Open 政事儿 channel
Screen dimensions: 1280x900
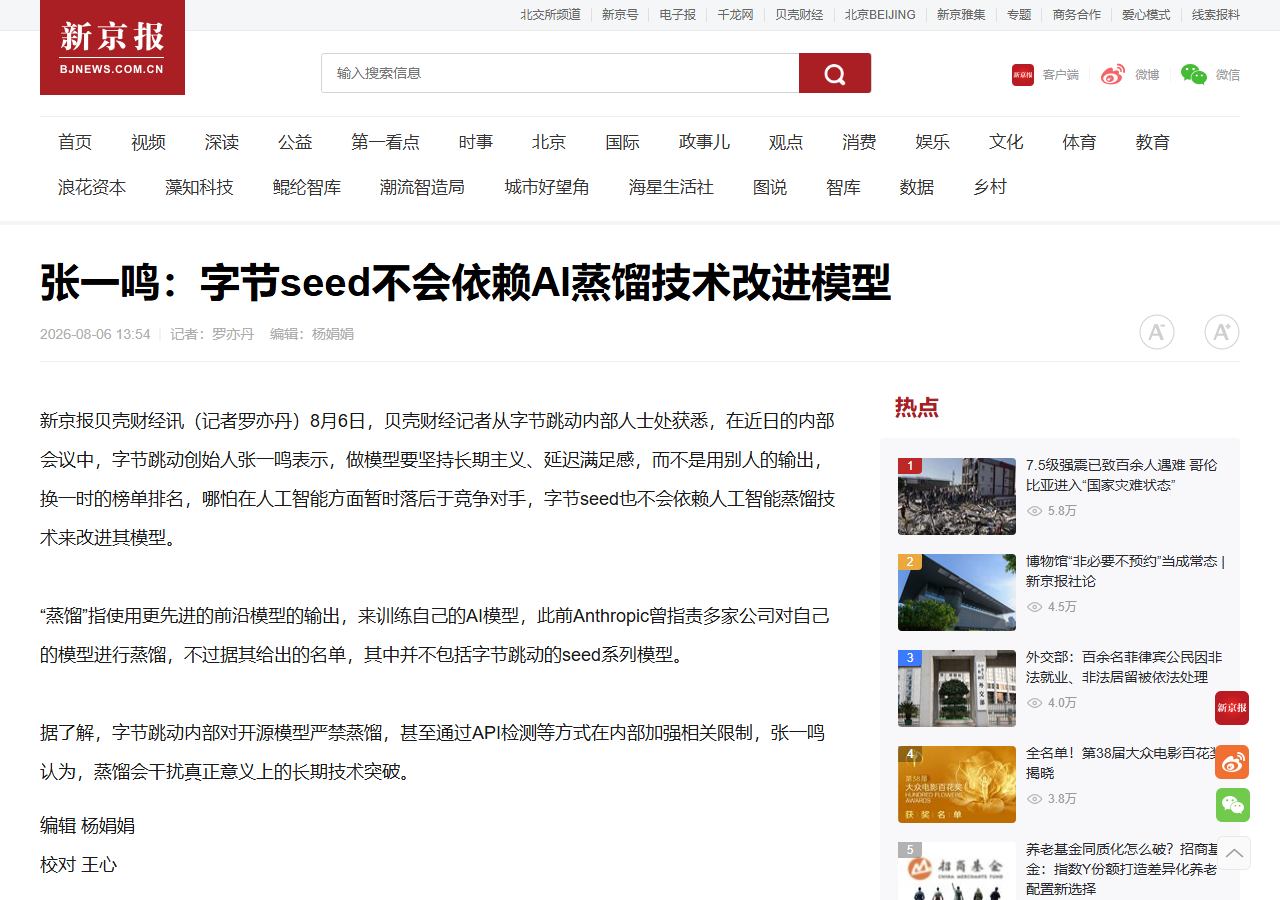pyautogui.click(x=704, y=142)
